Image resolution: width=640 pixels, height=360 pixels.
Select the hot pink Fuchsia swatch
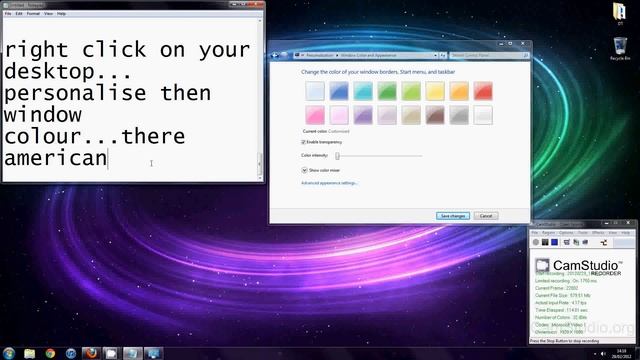coord(315,115)
